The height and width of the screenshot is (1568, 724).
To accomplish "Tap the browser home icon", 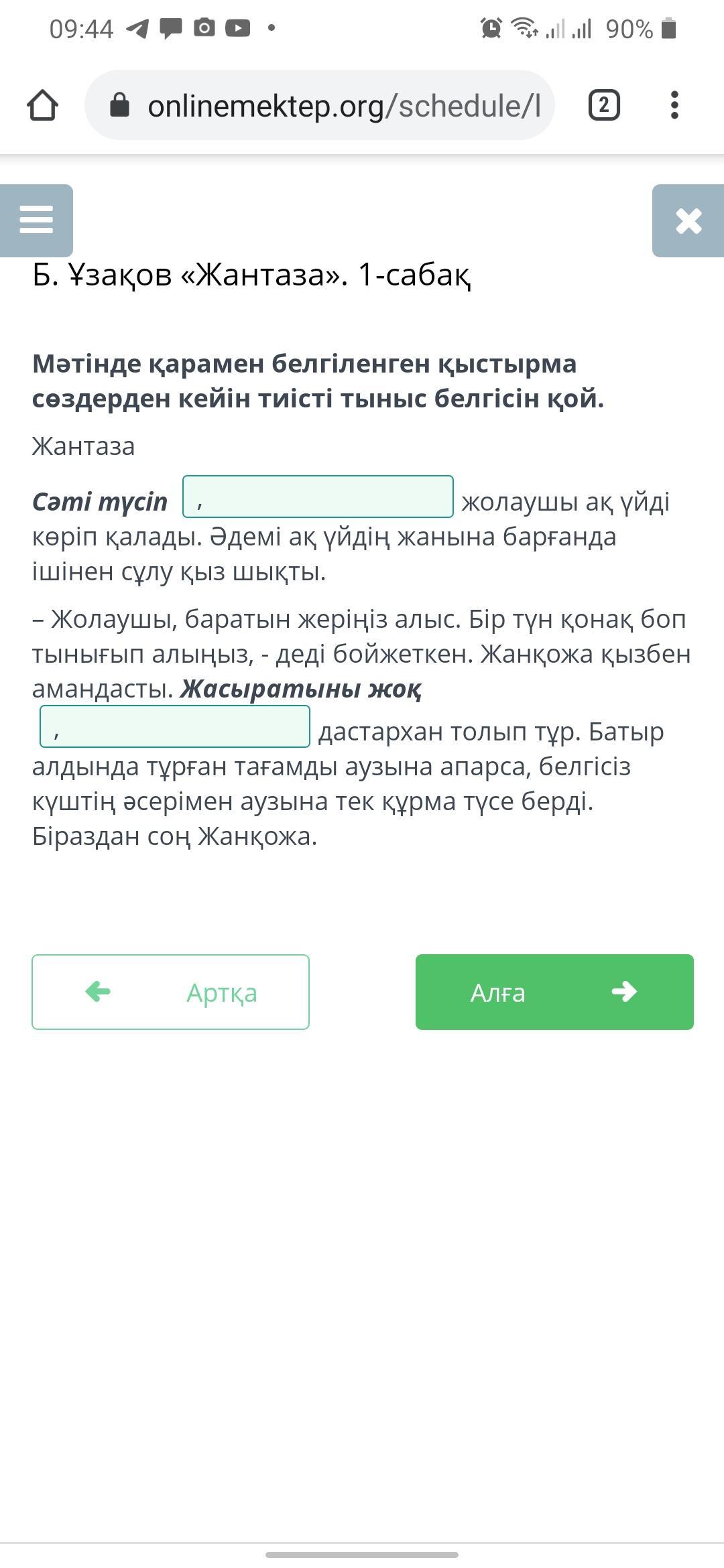I will click(42, 105).
